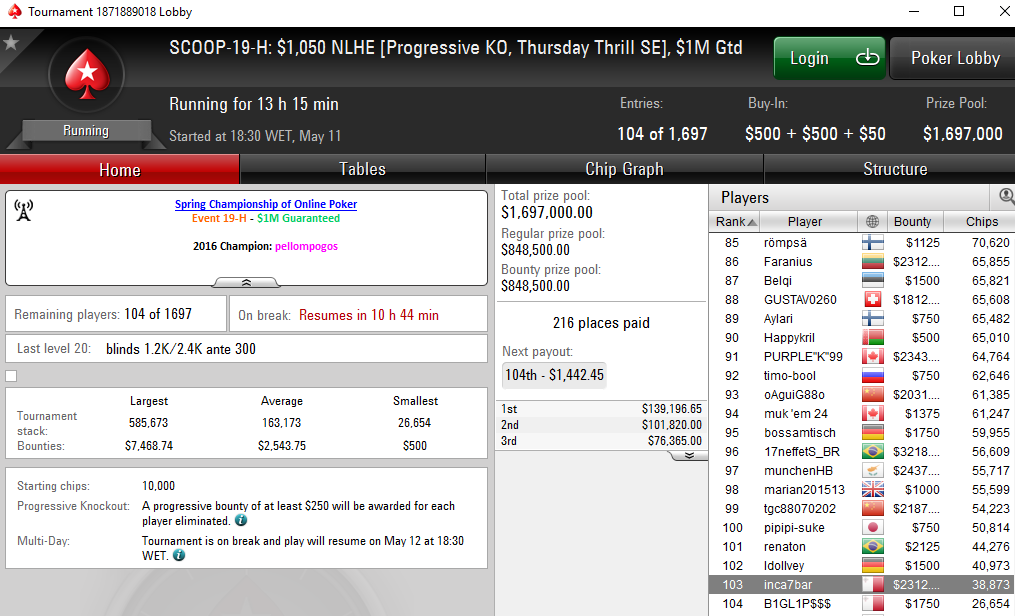The height and width of the screenshot is (616, 1015).
Task: Sort by the Chips column header
Action: click(x=979, y=222)
